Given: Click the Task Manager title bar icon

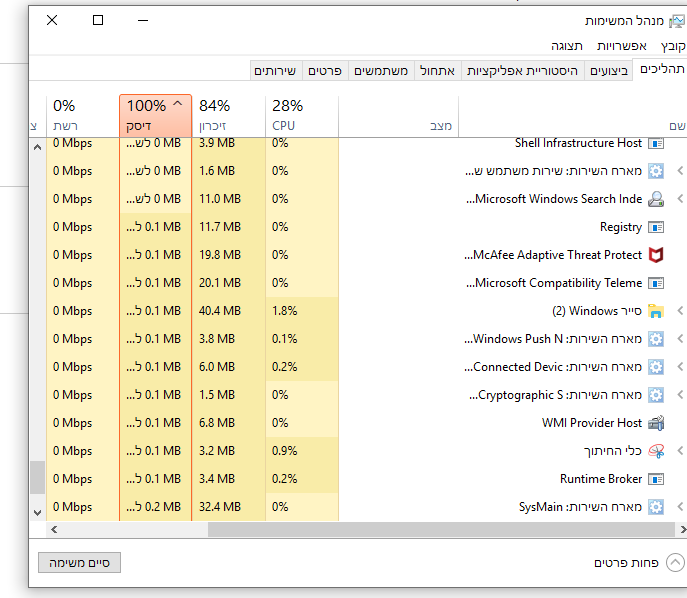Looking at the screenshot, I should pos(677,21).
